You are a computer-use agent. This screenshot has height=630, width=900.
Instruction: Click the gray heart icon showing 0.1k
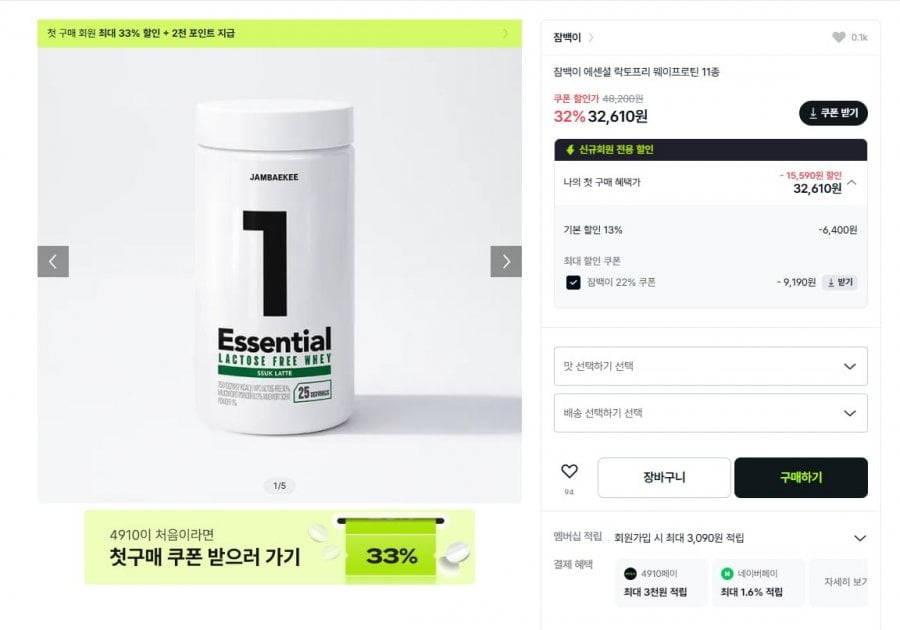[839, 37]
